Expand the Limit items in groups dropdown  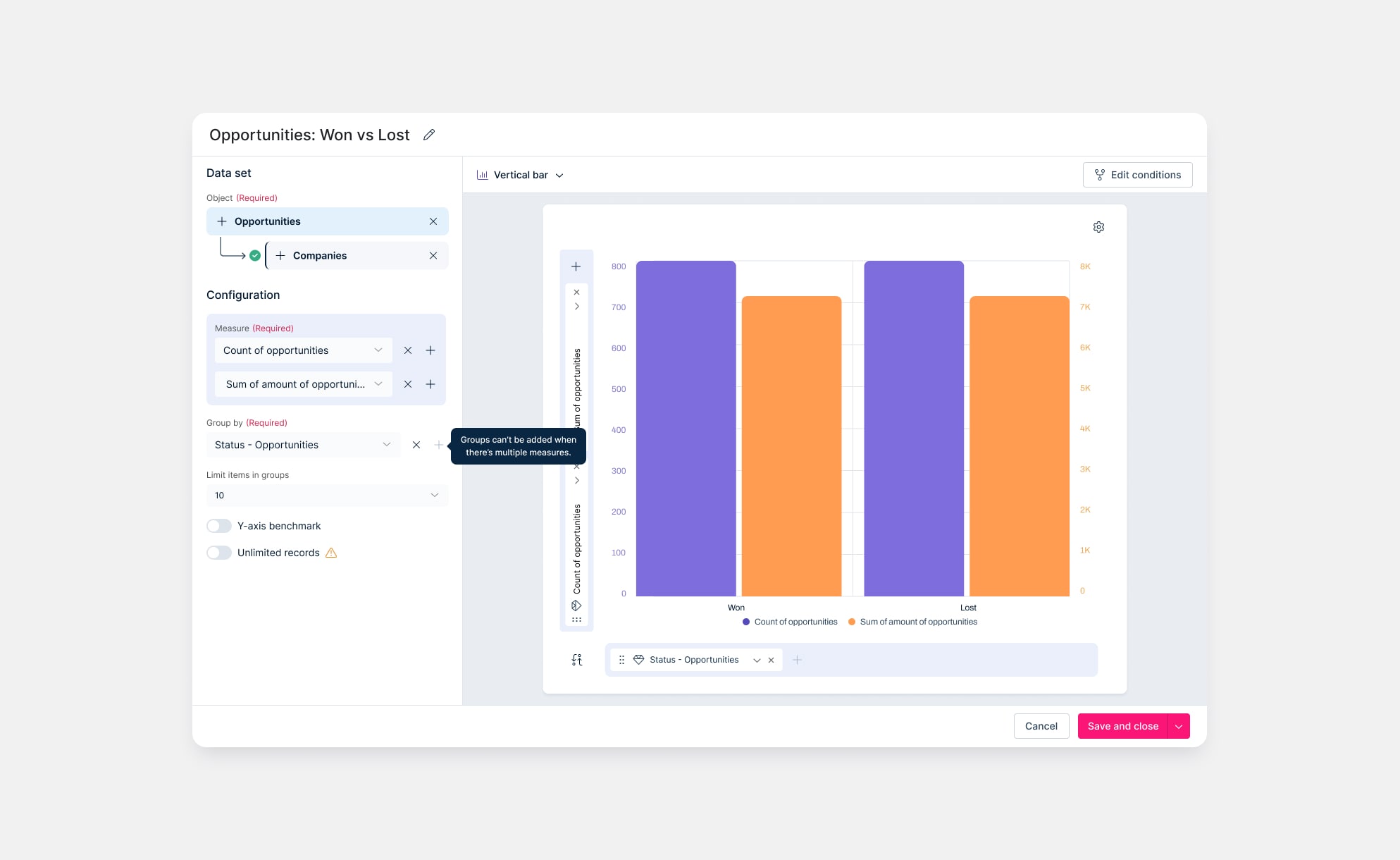click(x=327, y=496)
